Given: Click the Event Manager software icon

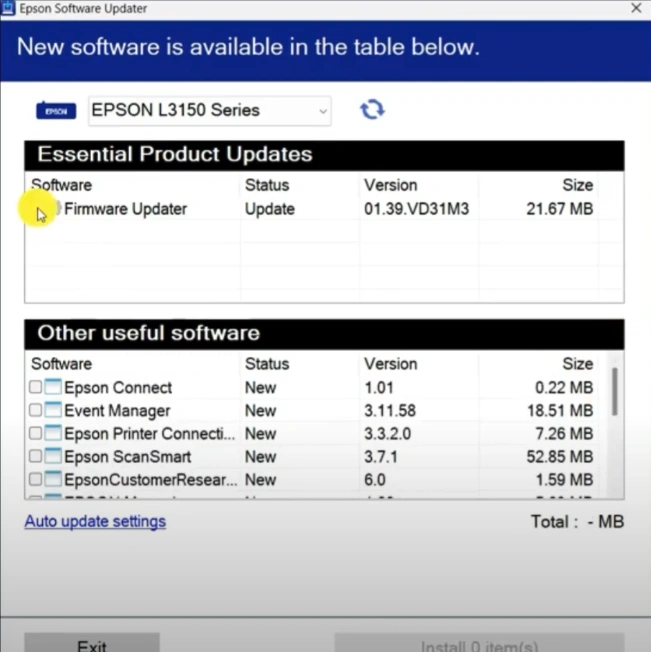Looking at the screenshot, I should tap(52, 411).
